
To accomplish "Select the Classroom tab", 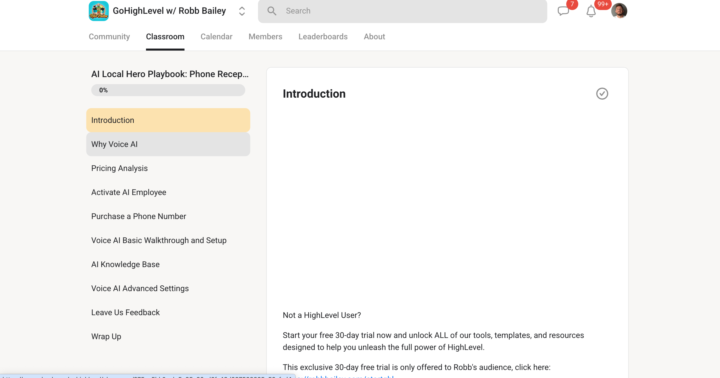I will coord(165,37).
